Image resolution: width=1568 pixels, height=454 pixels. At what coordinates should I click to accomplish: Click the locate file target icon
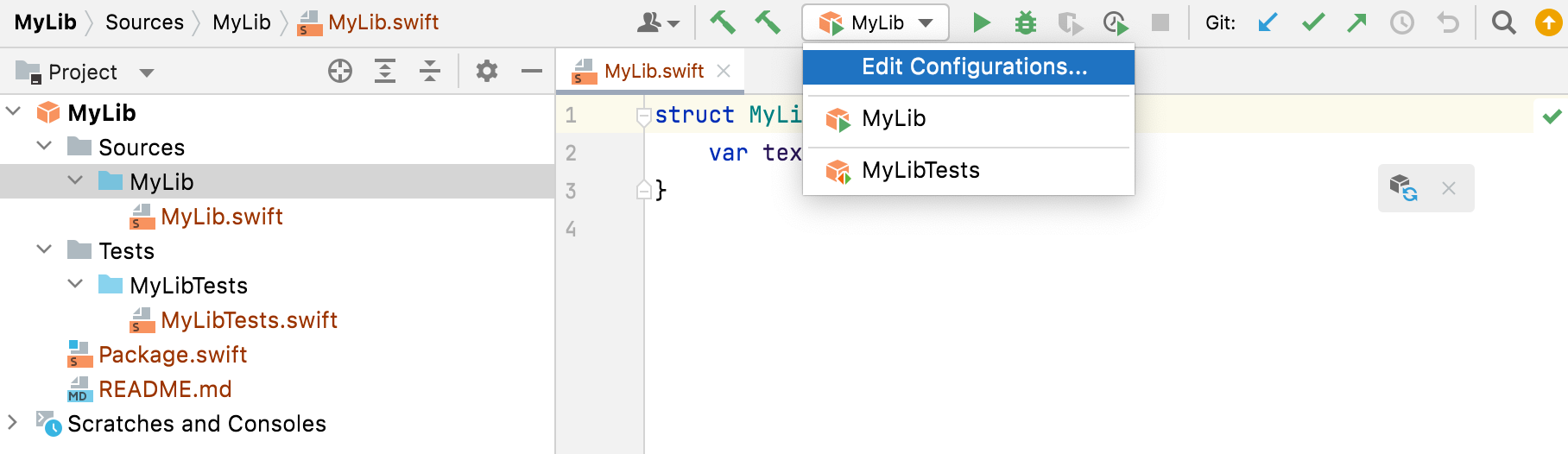point(340,72)
